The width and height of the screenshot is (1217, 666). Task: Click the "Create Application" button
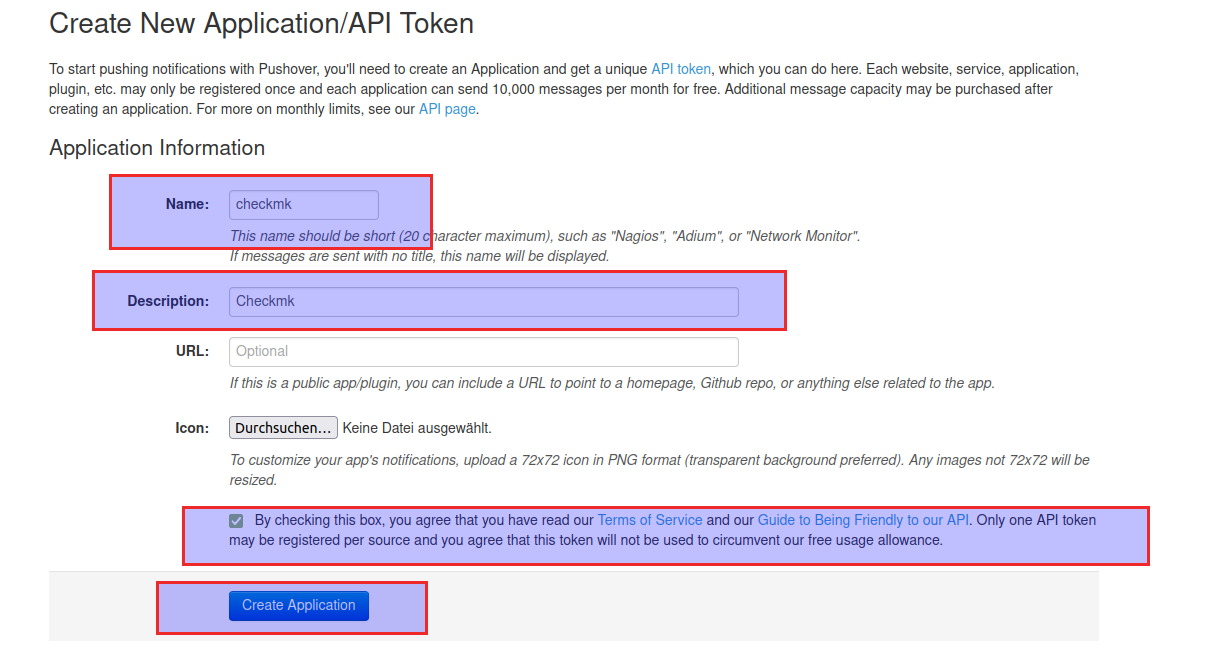pos(299,605)
